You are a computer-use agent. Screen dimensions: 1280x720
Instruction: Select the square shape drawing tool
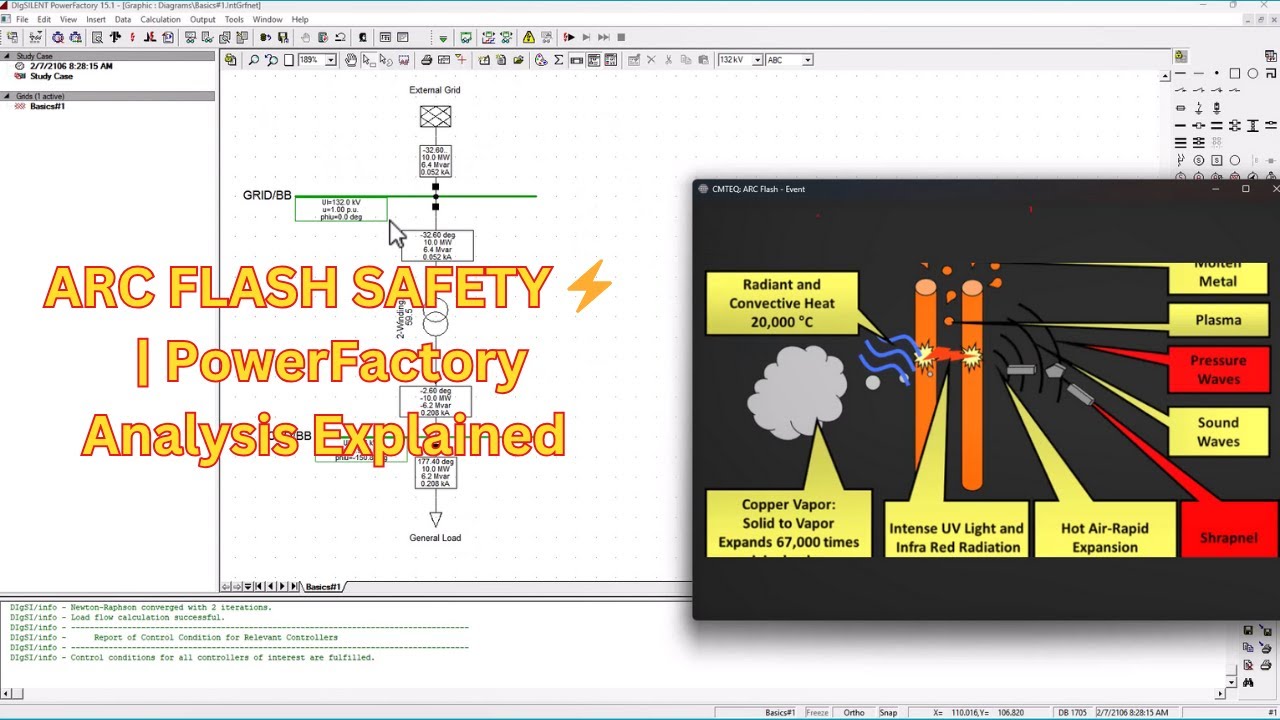(1235, 73)
